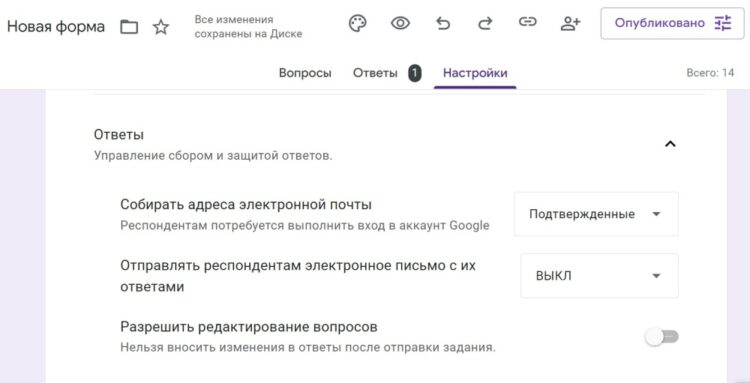The height and width of the screenshot is (383, 750).
Task: Select the Настройки tab
Action: (475, 73)
